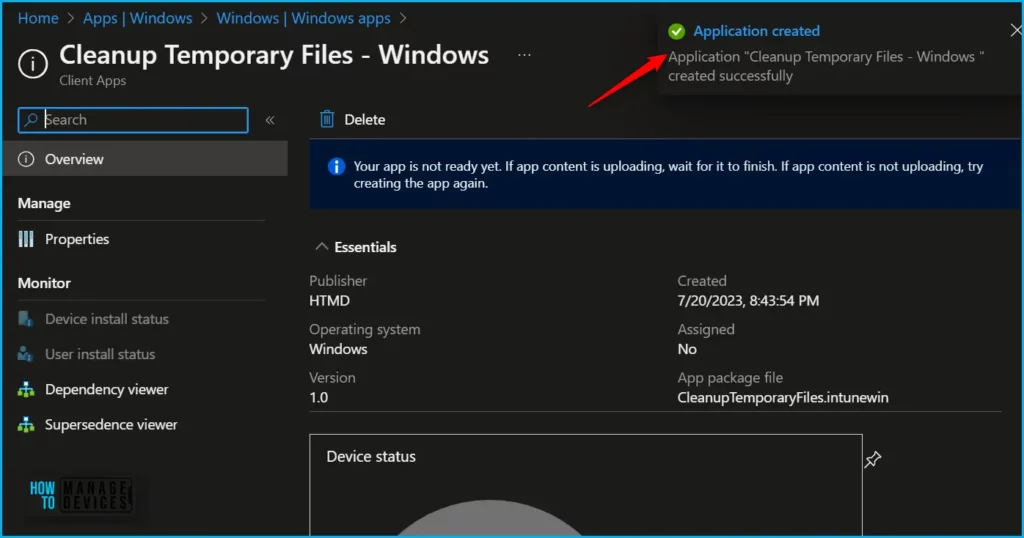The height and width of the screenshot is (538, 1024).
Task: Select the publisher value HTMD
Action: (329, 300)
